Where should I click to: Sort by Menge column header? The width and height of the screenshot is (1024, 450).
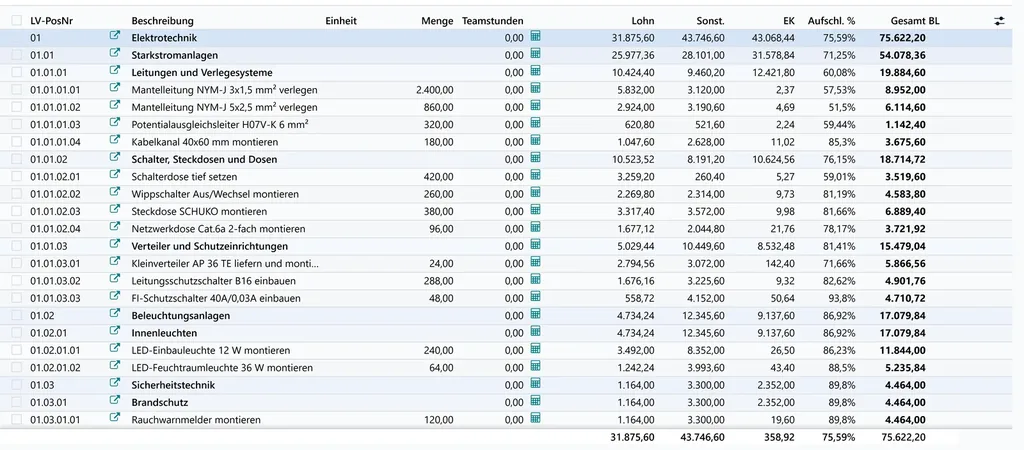[437, 21]
